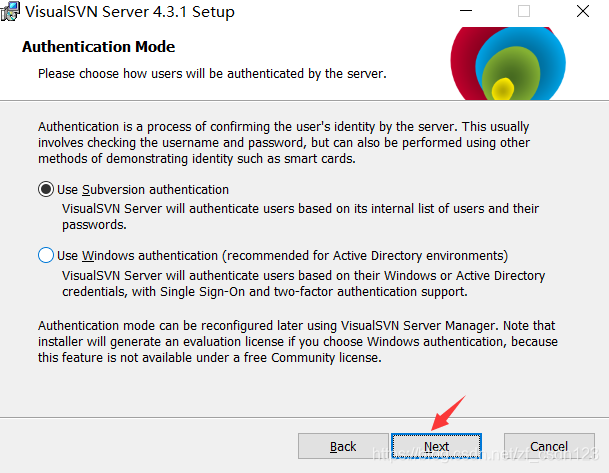The width and height of the screenshot is (609, 473).
Task: Click 'VisualSVN Server 4.3.1 Setup' window title
Action: [130, 12]
